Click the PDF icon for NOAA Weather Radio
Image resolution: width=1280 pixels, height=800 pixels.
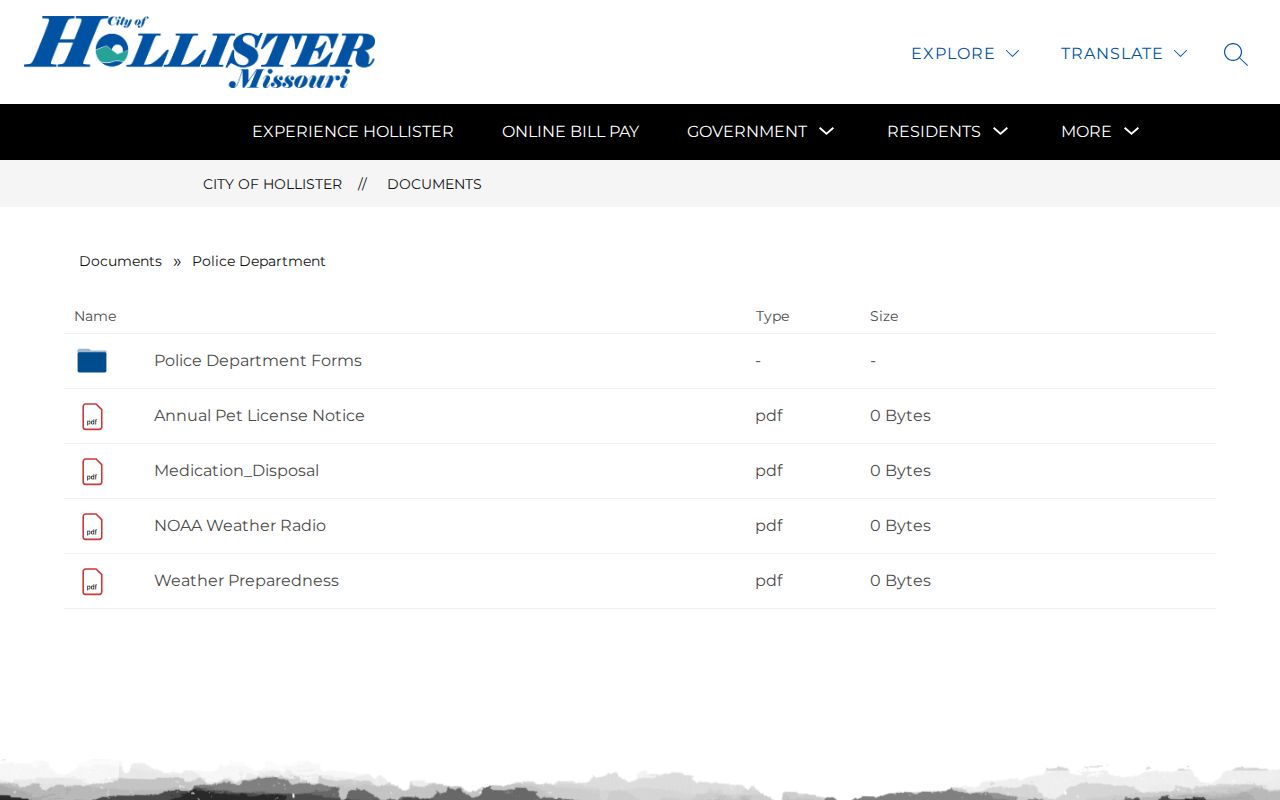tap(92, 526)
